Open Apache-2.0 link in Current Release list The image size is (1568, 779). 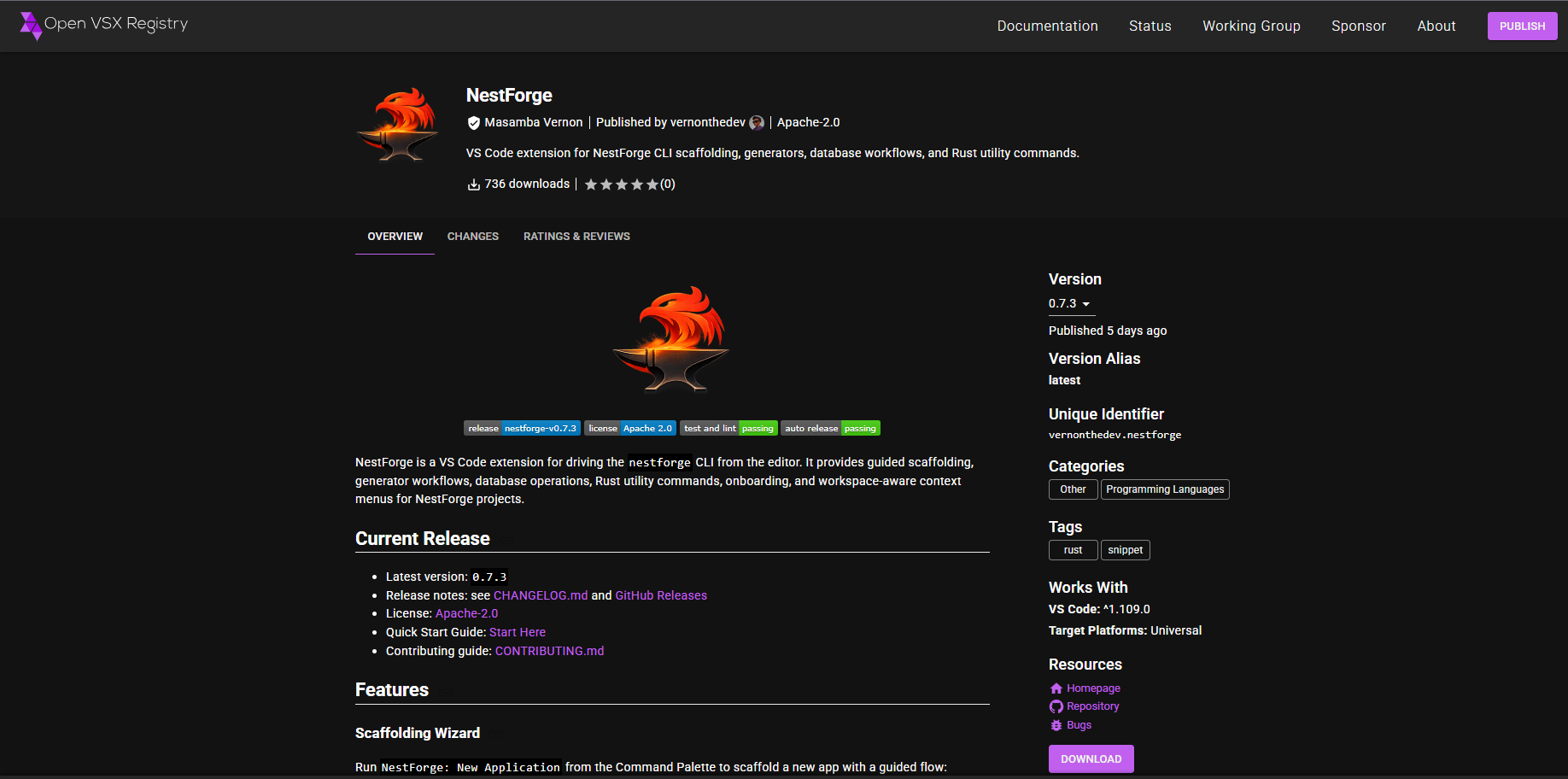[466, 614]
